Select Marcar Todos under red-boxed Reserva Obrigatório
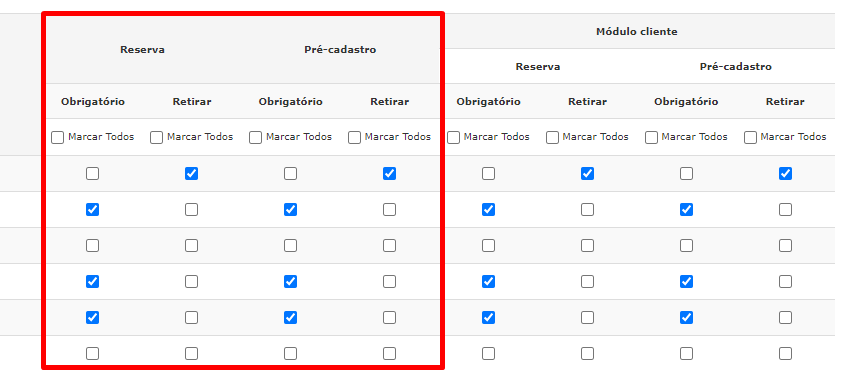The width and height of the screenshot is (868, 371). [x=58, y=137]
